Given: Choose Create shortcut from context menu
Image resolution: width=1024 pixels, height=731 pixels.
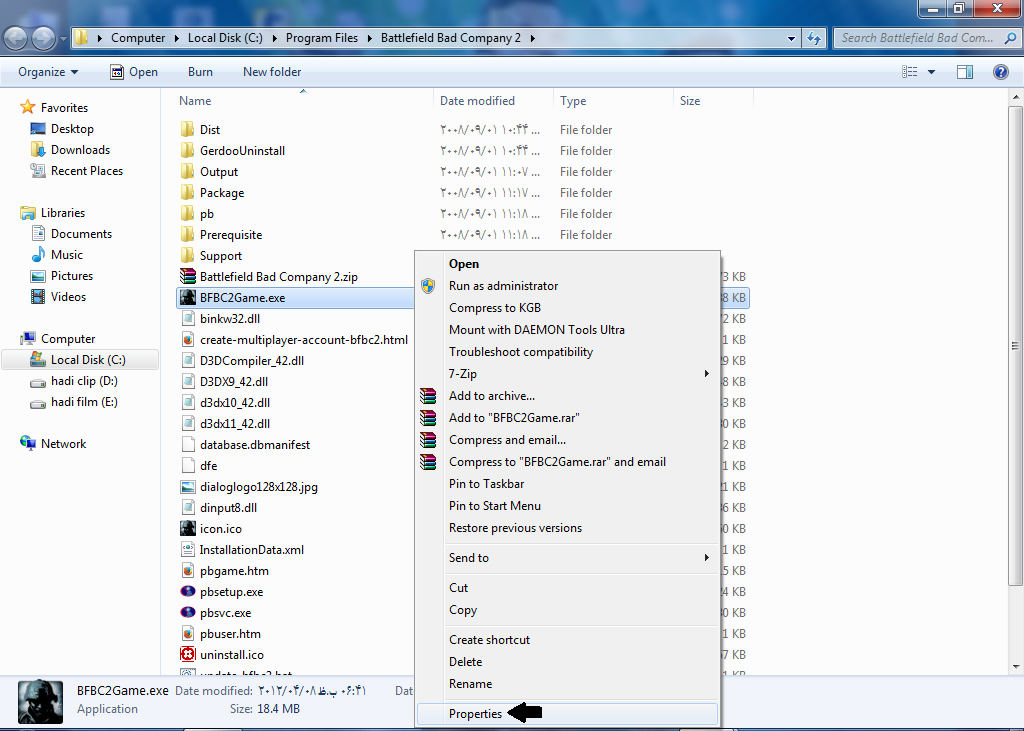Looking at the screenshot, I should tap(567, 640).
